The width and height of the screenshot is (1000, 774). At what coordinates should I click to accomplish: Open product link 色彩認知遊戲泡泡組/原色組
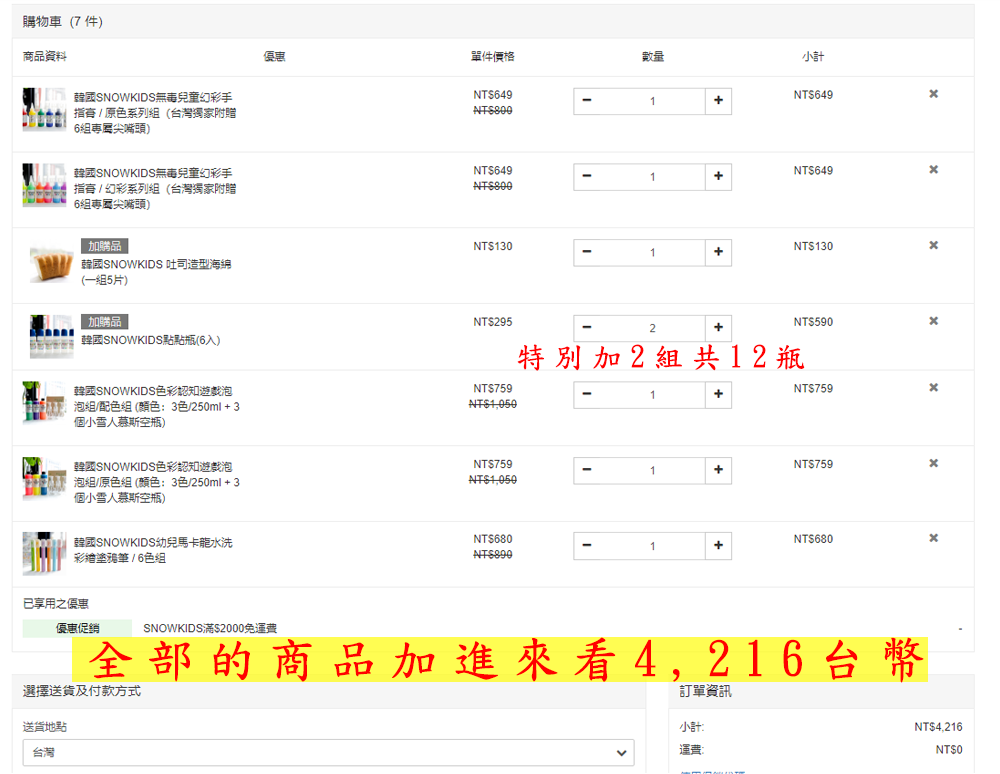click(156, 483)
